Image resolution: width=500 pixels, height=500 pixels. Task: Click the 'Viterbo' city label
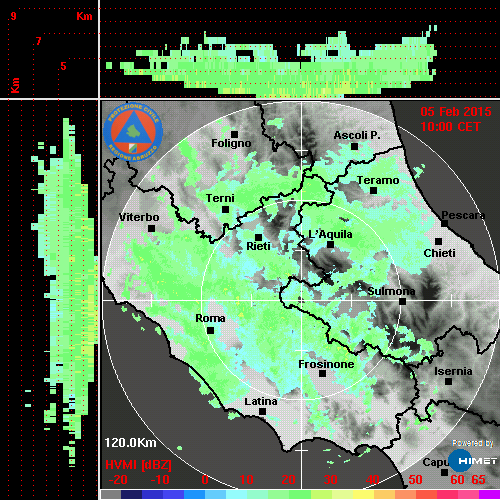click(139, 217)
